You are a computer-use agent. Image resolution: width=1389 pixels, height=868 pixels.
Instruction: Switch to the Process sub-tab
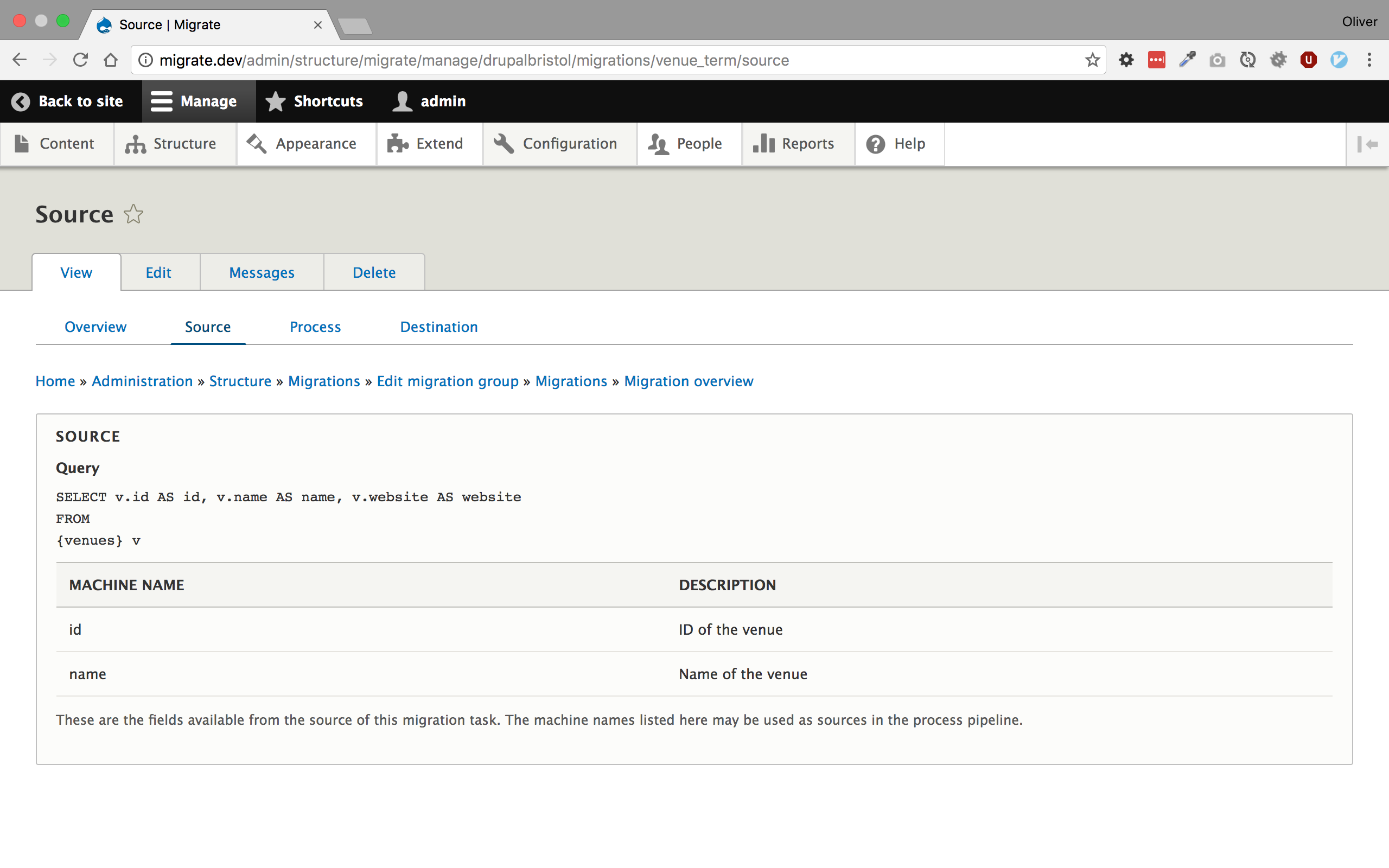(x=315, y=327)
